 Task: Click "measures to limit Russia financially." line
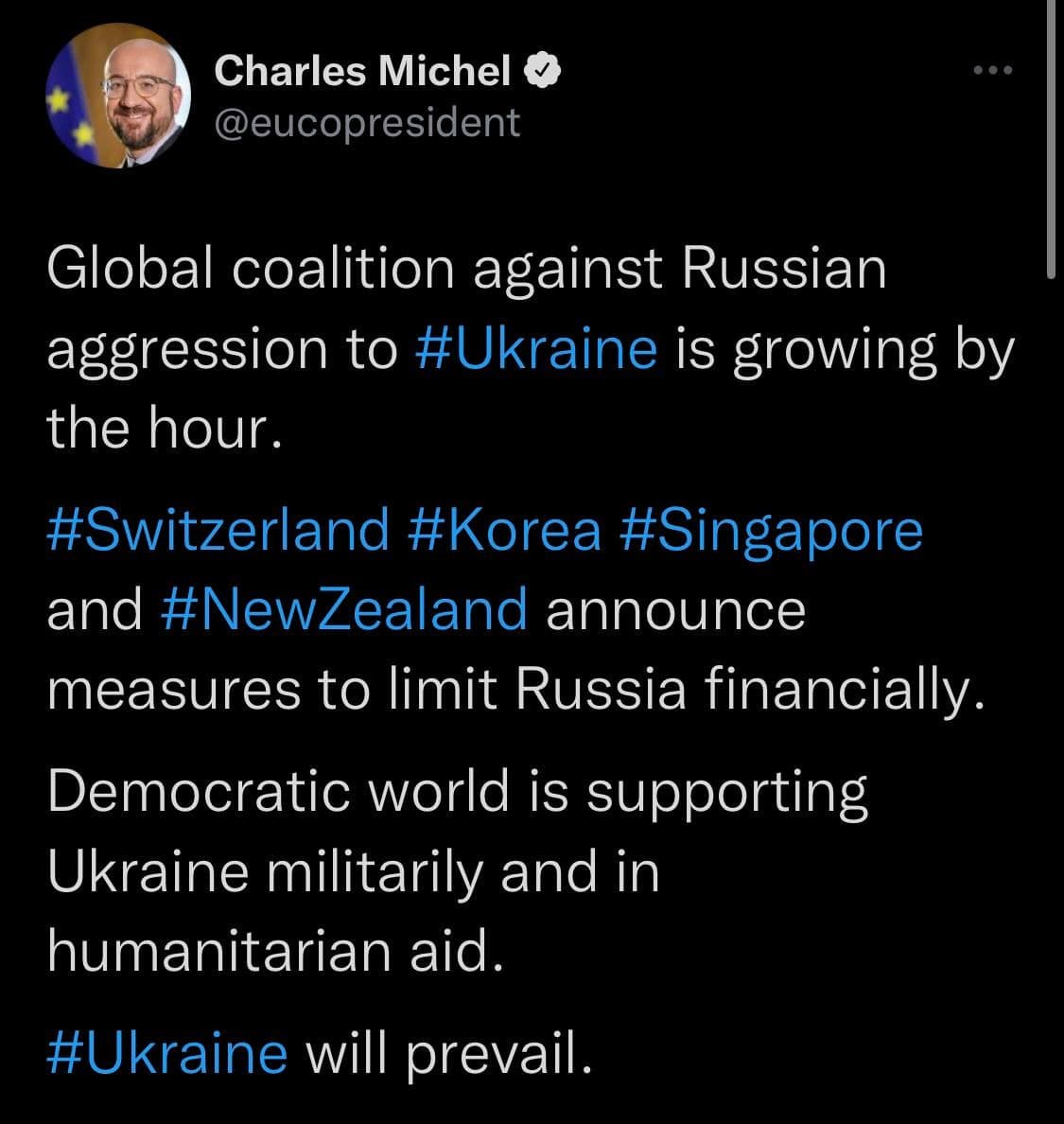point(516,689)
